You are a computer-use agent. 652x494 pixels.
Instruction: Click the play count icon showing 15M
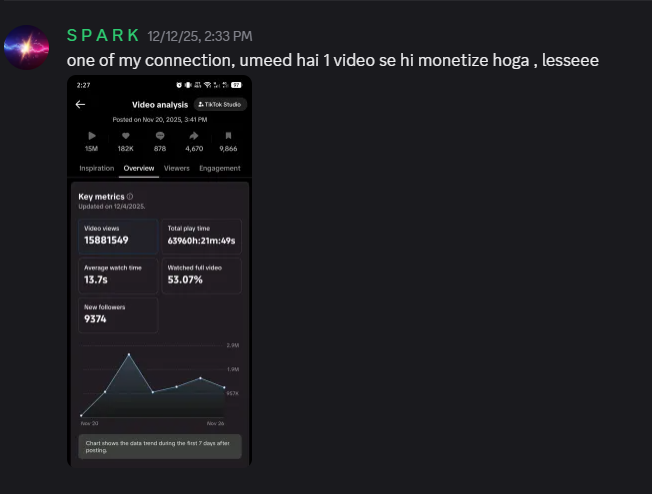tap(92, 136)
